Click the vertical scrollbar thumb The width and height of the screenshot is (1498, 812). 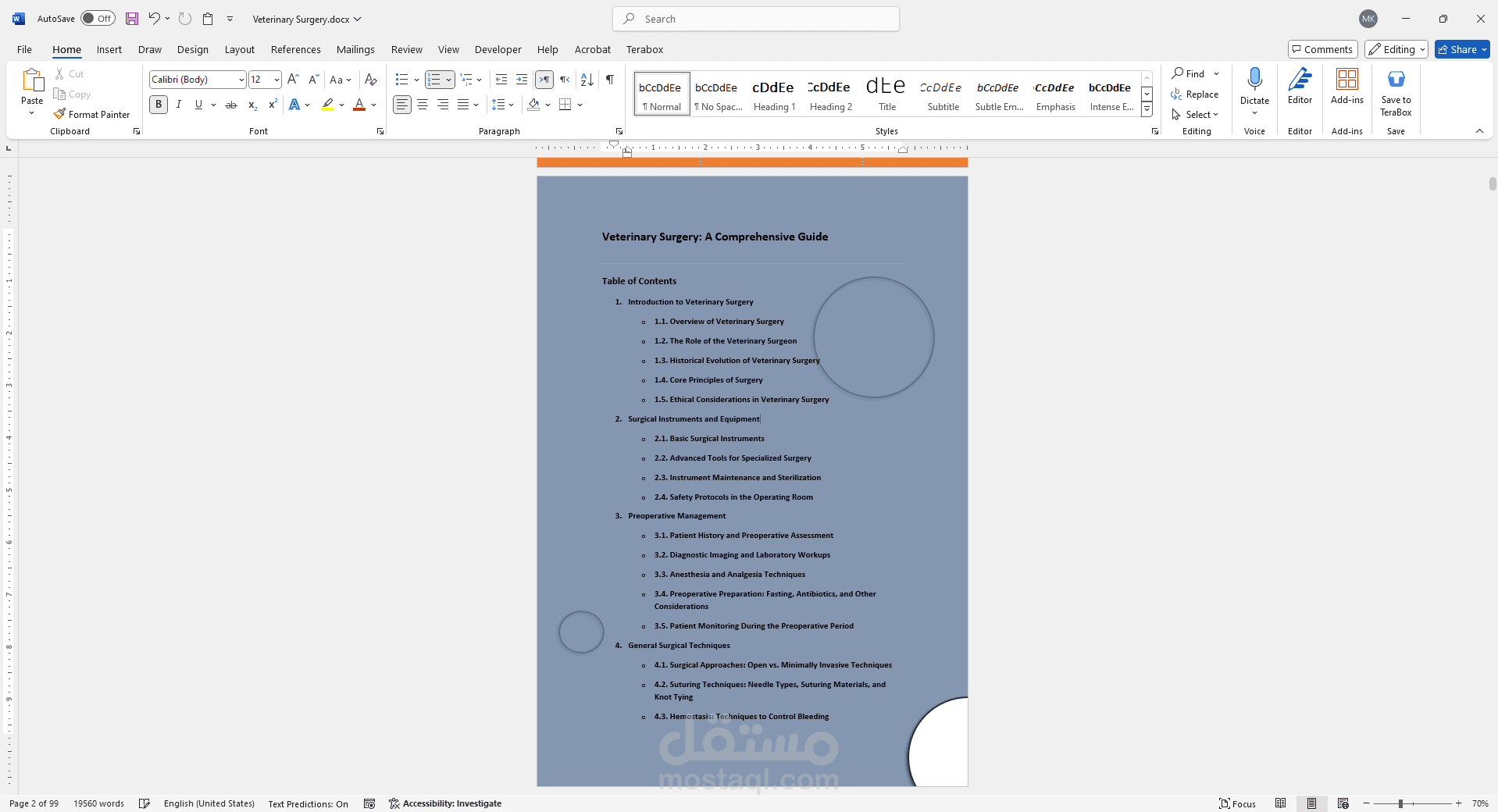pyautogui.click(x=1493, y=184)
